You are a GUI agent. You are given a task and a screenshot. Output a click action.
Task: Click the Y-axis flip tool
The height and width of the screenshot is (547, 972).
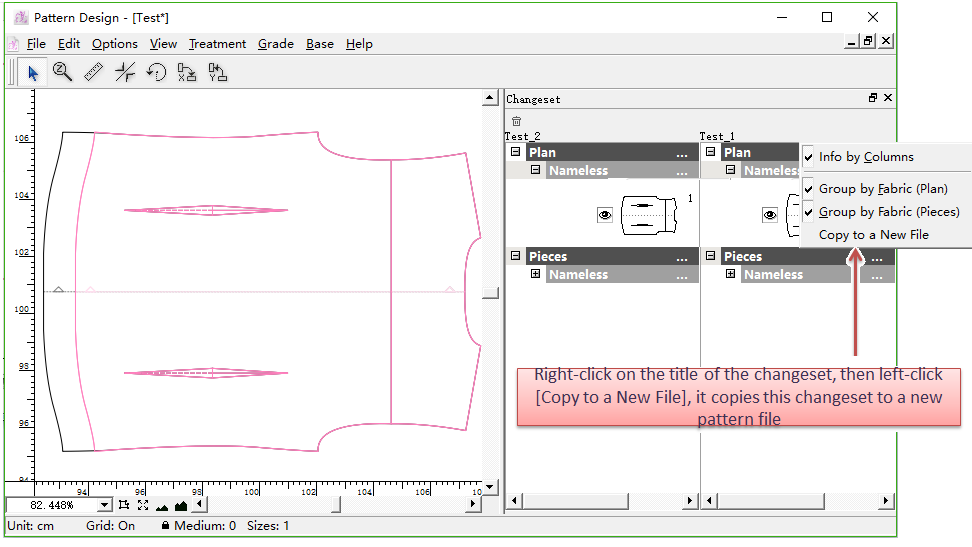[x=217, y=72]
